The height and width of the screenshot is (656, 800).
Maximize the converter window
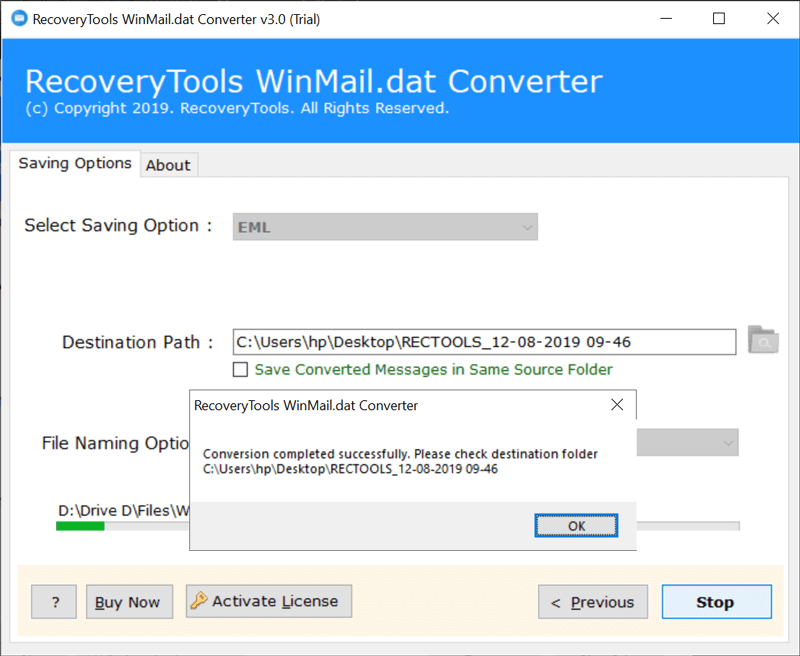click(719, 19)
